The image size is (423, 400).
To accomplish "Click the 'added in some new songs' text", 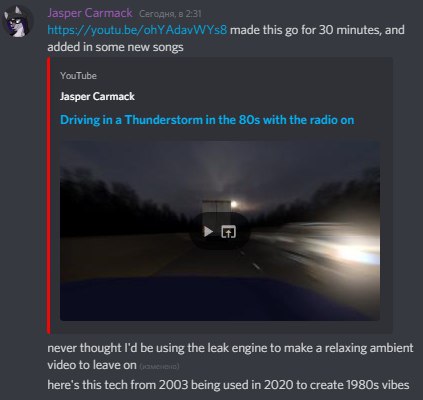I will click(x=115, y=47).
